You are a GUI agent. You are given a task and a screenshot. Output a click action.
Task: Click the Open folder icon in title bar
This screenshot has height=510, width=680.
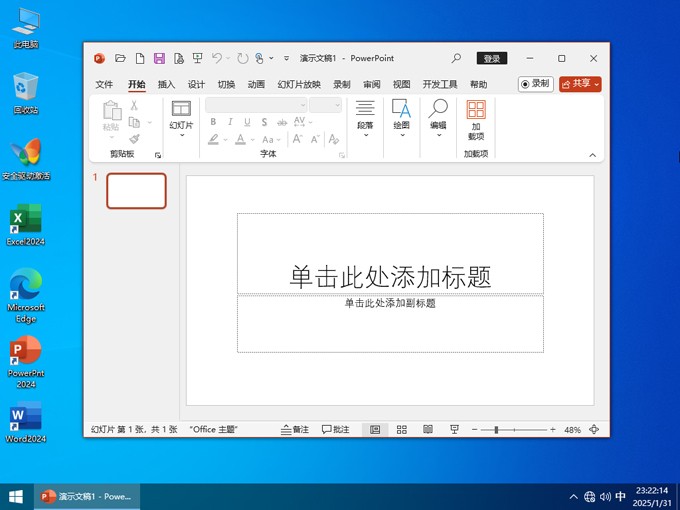click(x=121, y=59)
